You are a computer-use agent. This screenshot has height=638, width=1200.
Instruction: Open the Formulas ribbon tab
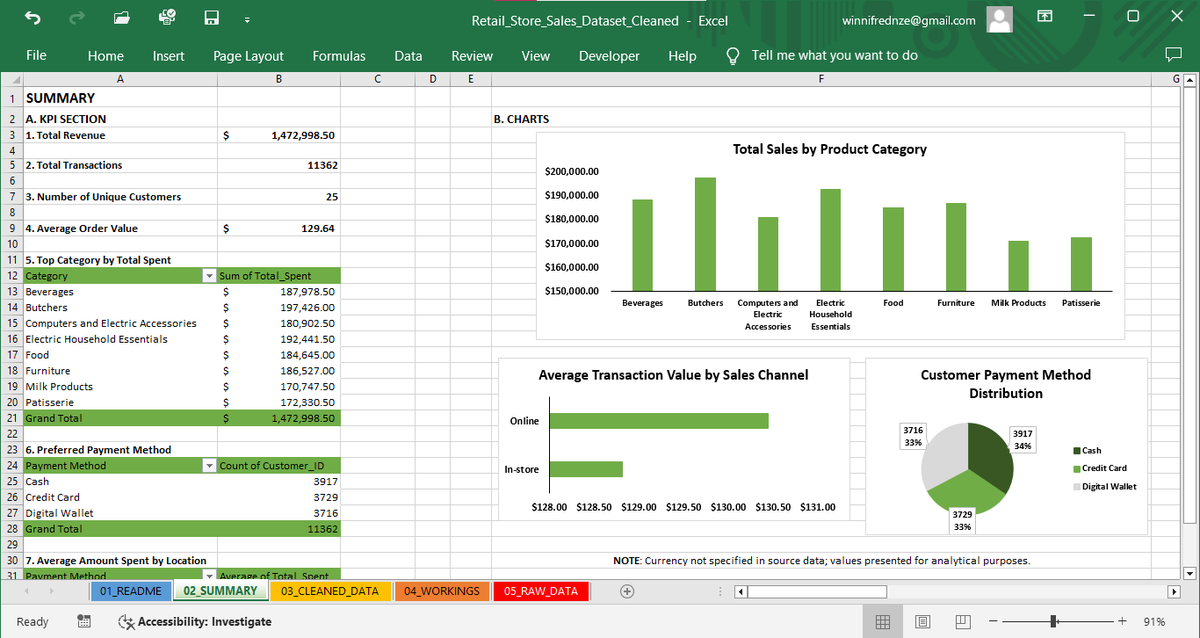(339, 56)
